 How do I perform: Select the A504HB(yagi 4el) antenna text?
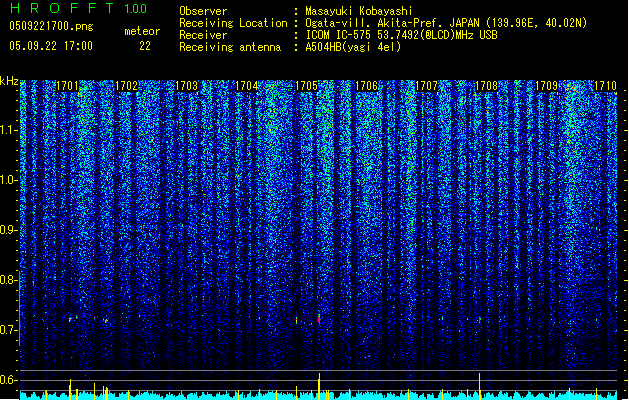[x=353, y=47]
